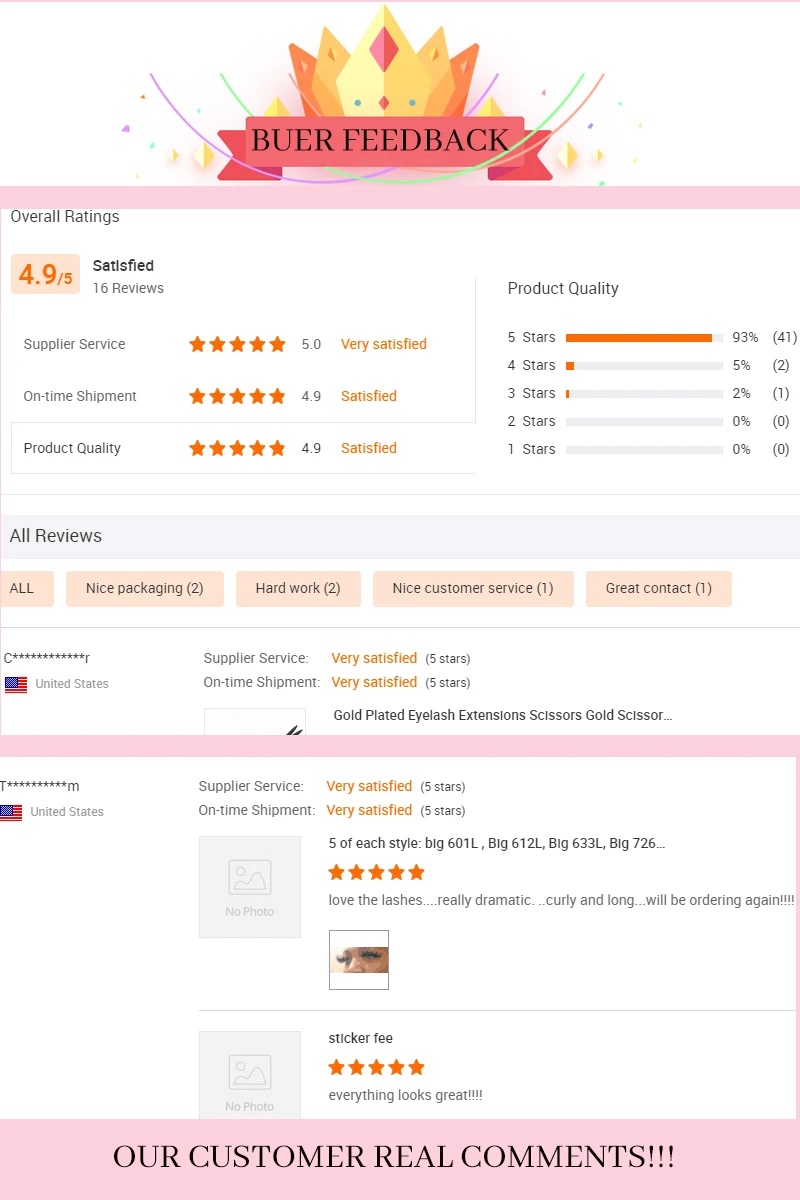Select the Great contact (1) tag
Viewport: 800px width, 1200px height.
click(658, 588)
